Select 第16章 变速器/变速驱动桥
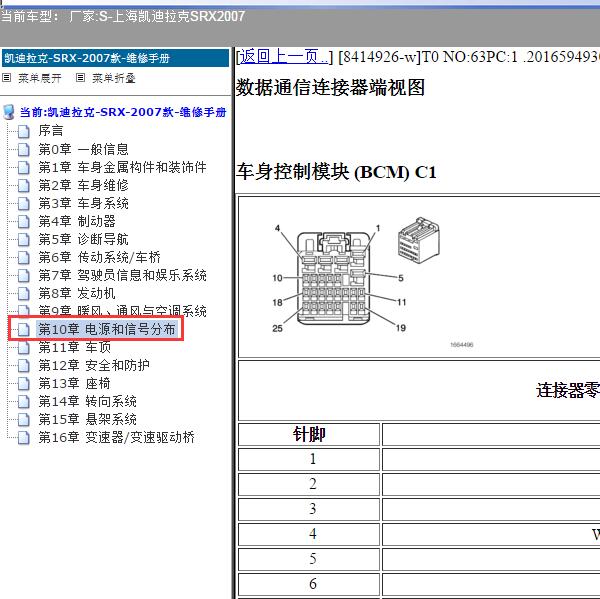Viewport: 600px width, 599px height. pos(116,437)
